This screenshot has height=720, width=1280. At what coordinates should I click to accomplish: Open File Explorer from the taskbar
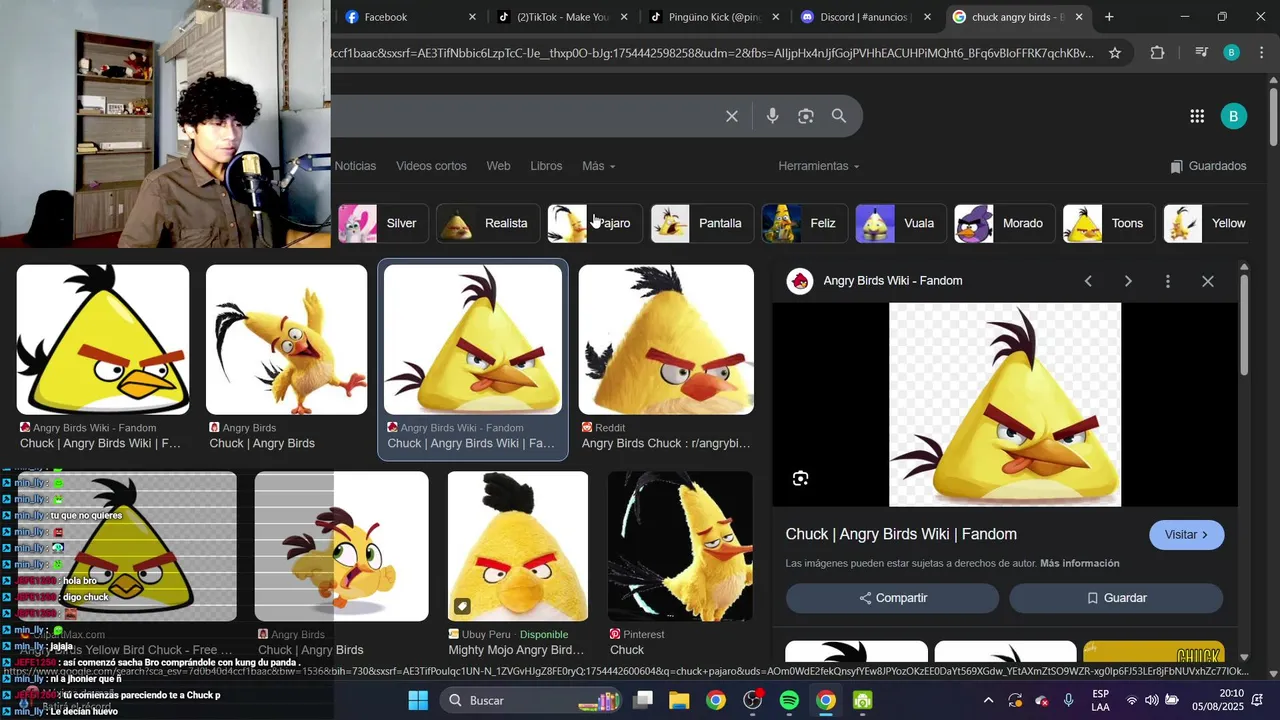pyautogui.click(x=679, y=700)
